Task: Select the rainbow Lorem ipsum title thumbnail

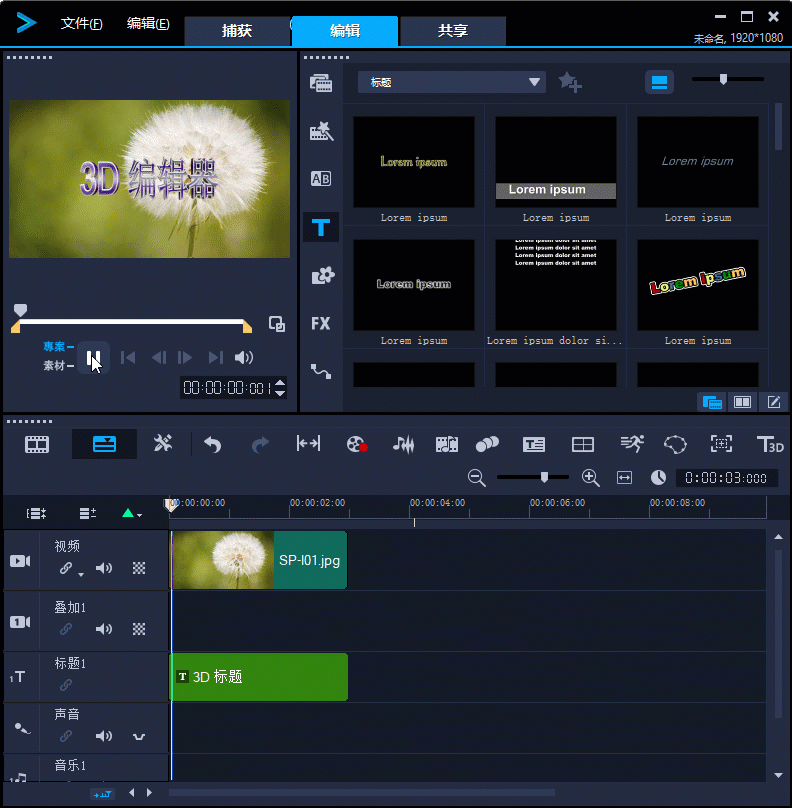Action: tap(697, 283)
